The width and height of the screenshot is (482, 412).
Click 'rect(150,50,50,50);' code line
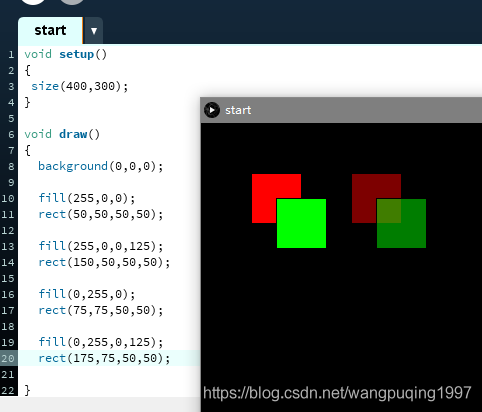point(104,262)
